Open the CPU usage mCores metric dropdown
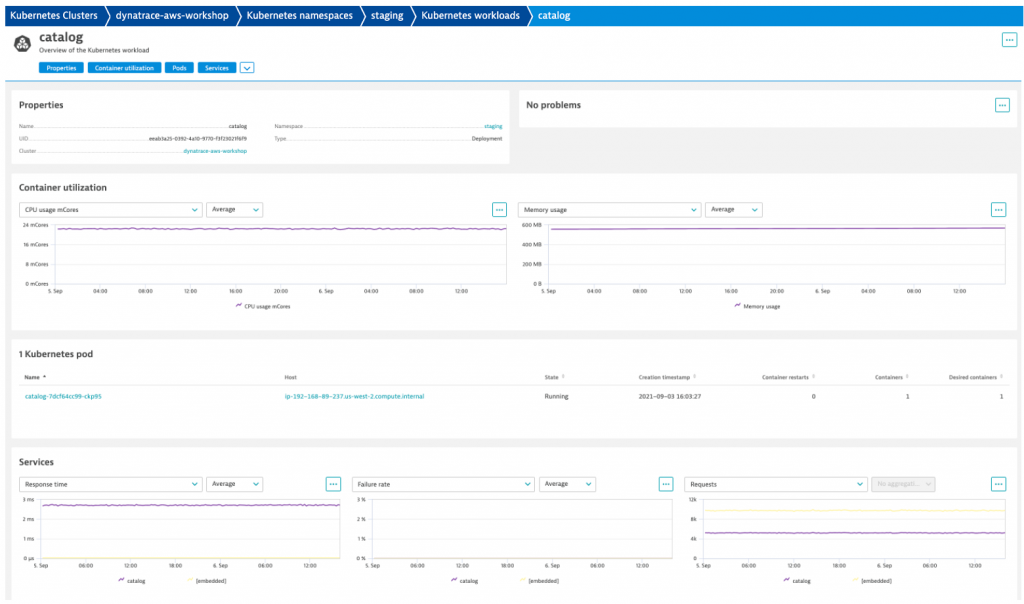This screenshot has width=1024, height=604. tap(110, 210)
